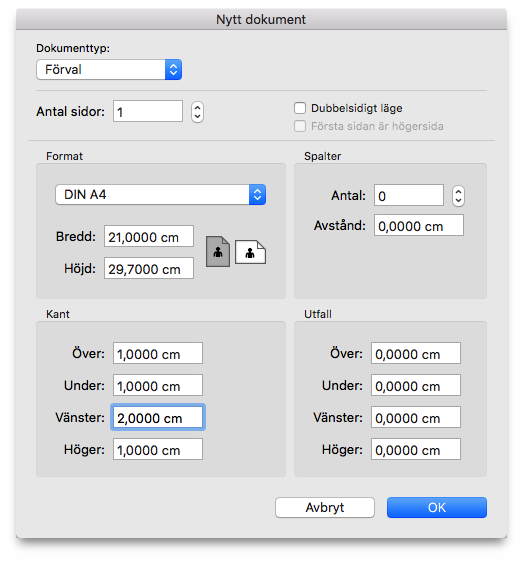Confirm the dialog with OK
Viewport: 523px width, 562px height.
click(437, 507)
